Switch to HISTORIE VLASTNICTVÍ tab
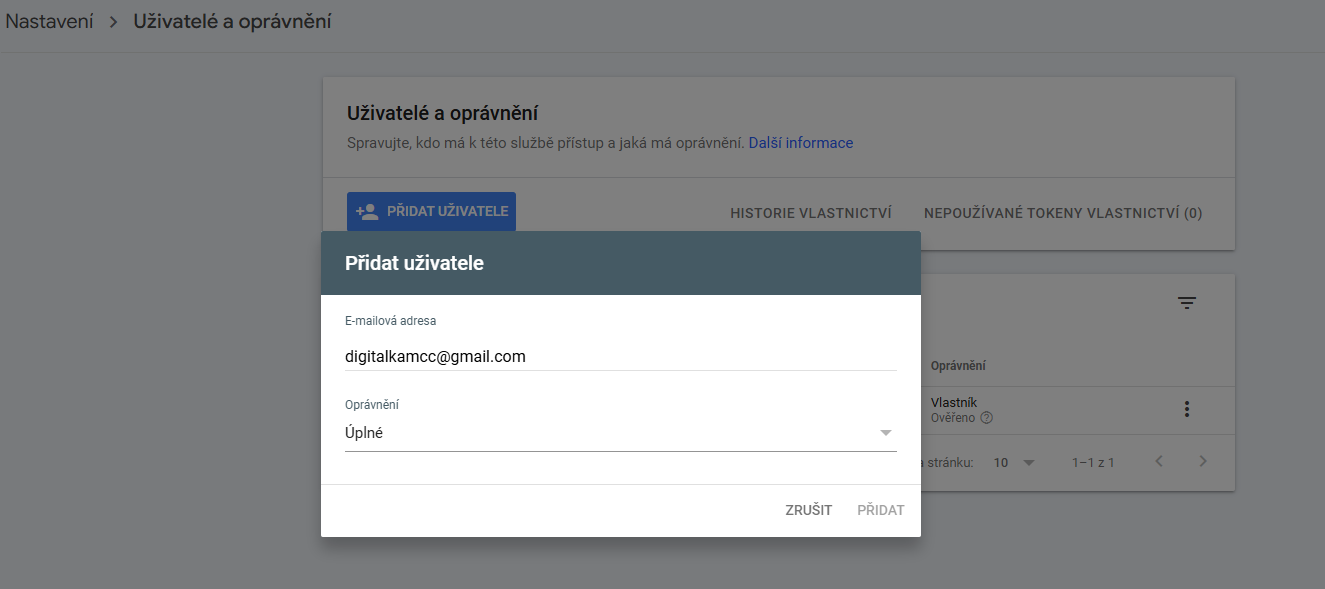 click(x=811, y=213)
